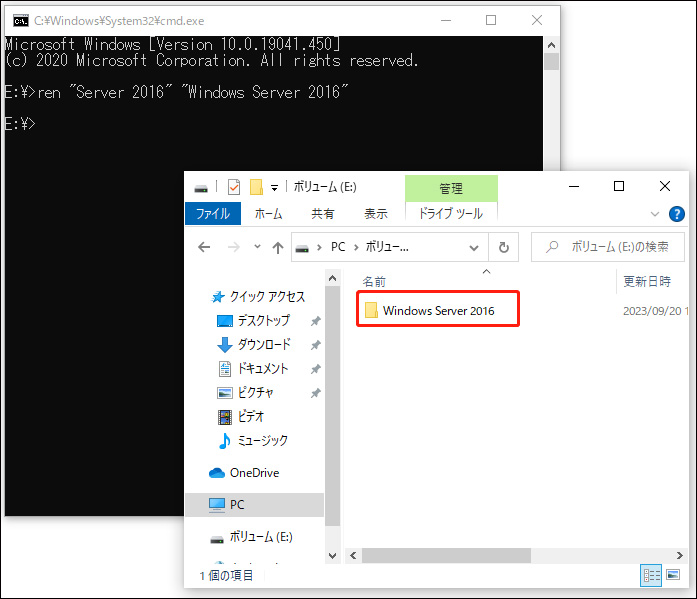Click the cmd window scroll up arrow

point(551,45)
